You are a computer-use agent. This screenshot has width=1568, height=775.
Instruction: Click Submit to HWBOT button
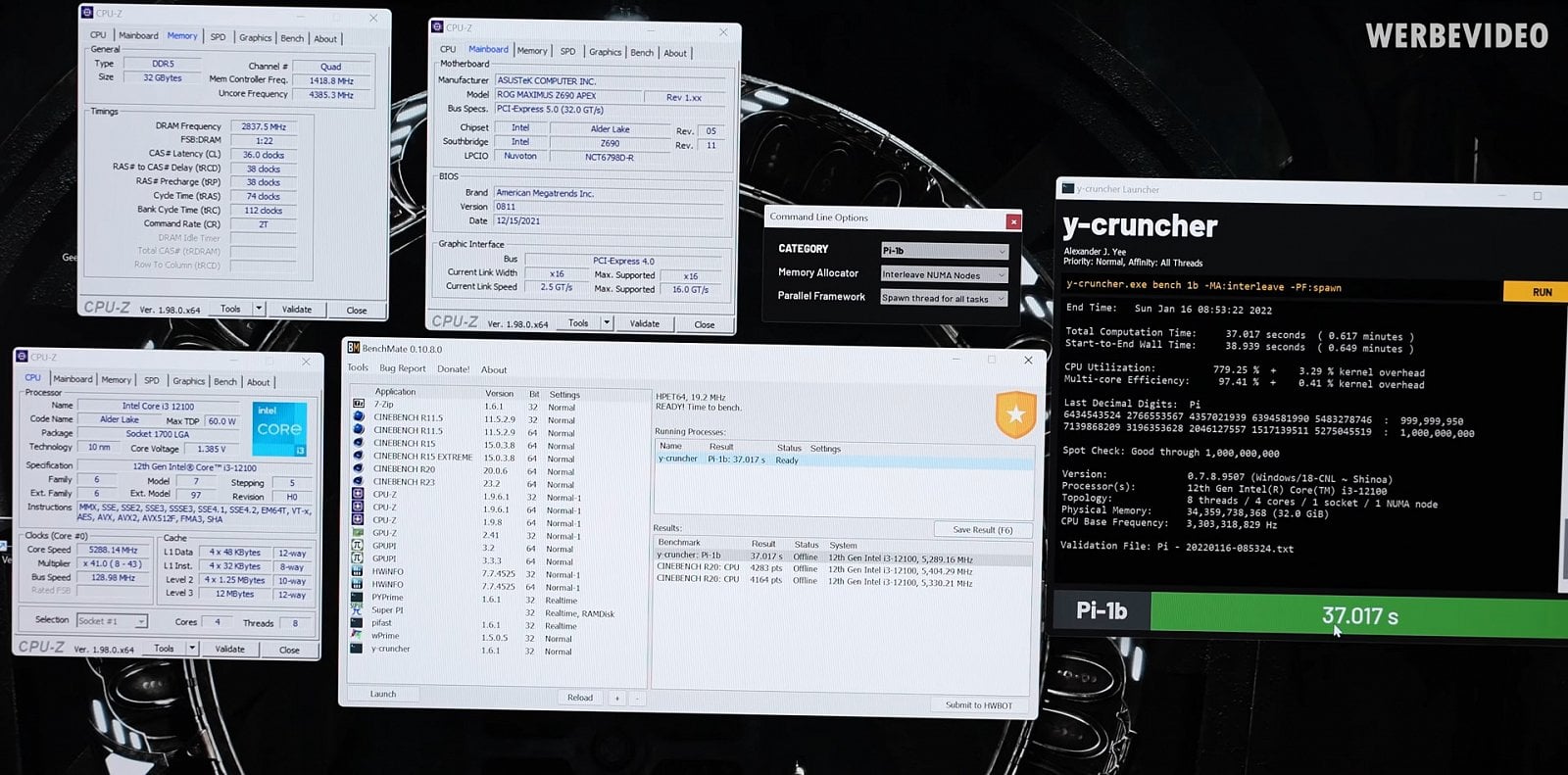(x=978, y=705)
